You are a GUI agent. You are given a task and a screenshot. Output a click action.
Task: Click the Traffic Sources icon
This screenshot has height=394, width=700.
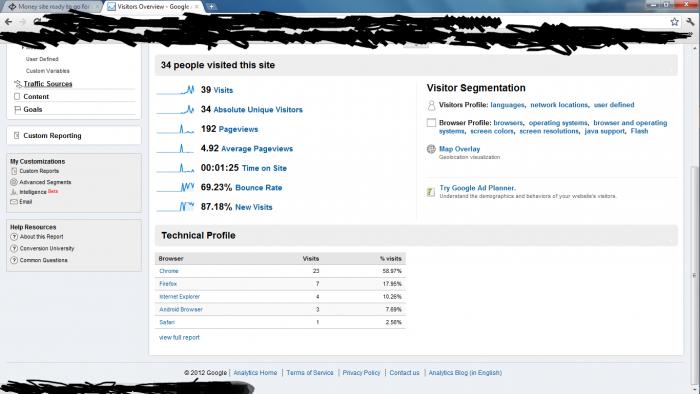pos(17,84)
